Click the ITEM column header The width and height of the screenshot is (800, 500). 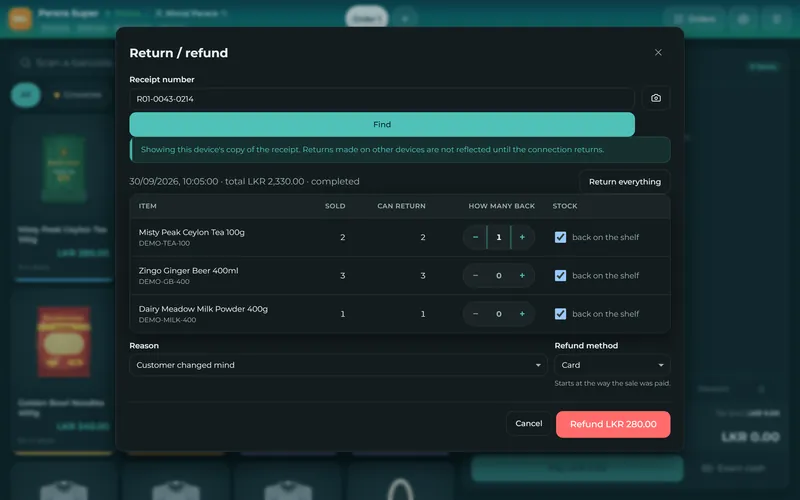coord(147,206)
